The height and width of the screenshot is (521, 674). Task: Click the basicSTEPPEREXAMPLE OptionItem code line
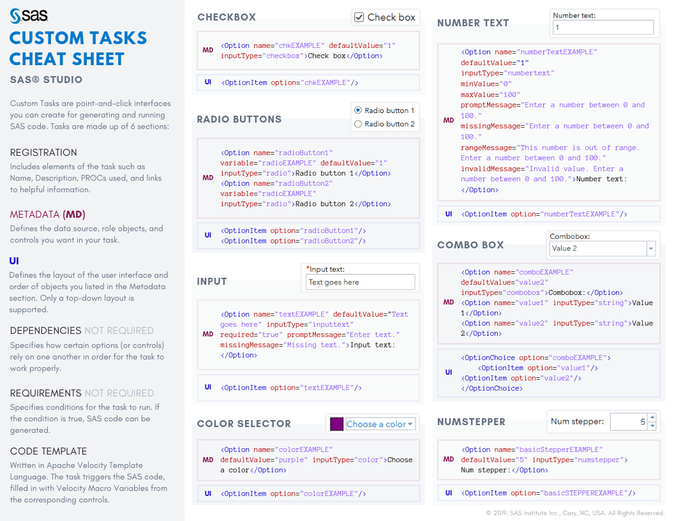point(548,493)
